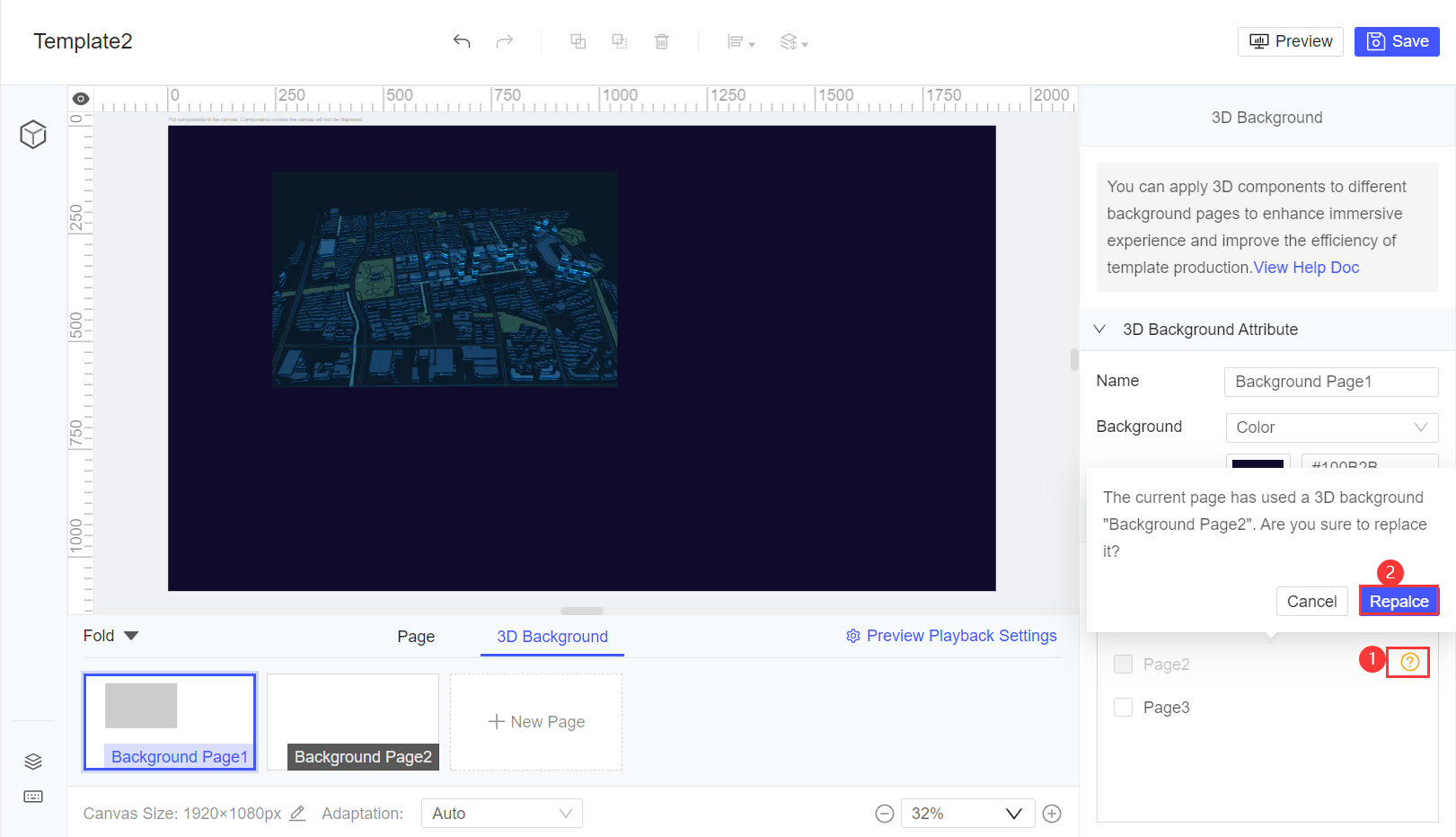Undo the last action
The image size is (1456, 837).
point(462,41)
